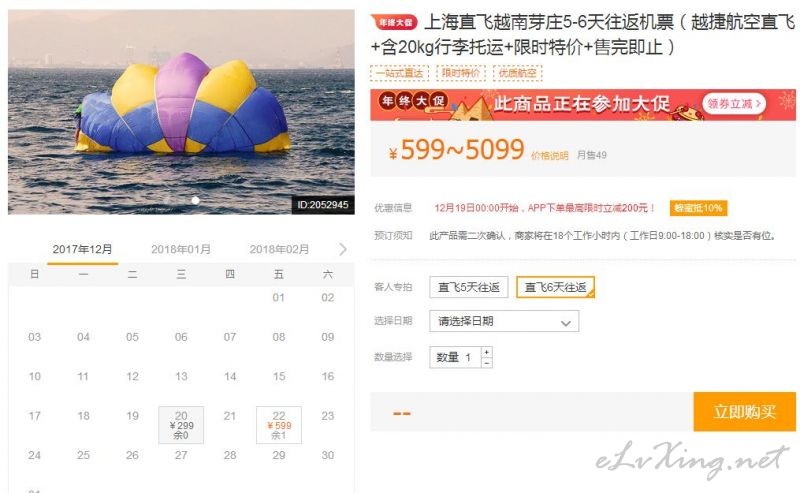Click the 年终大促 promotion tag beside title
The height and width of the screenshot is (493, 800).
394,22
